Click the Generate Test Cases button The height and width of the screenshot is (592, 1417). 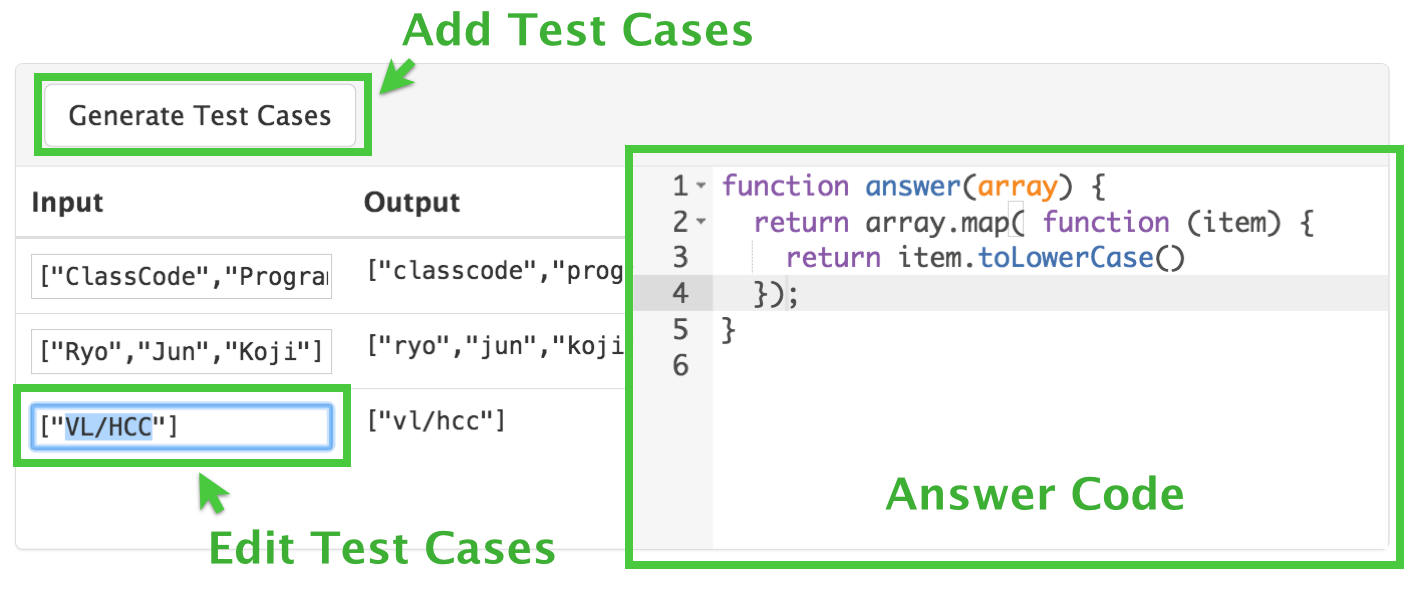pyautogui.click(x=200, y=116)
